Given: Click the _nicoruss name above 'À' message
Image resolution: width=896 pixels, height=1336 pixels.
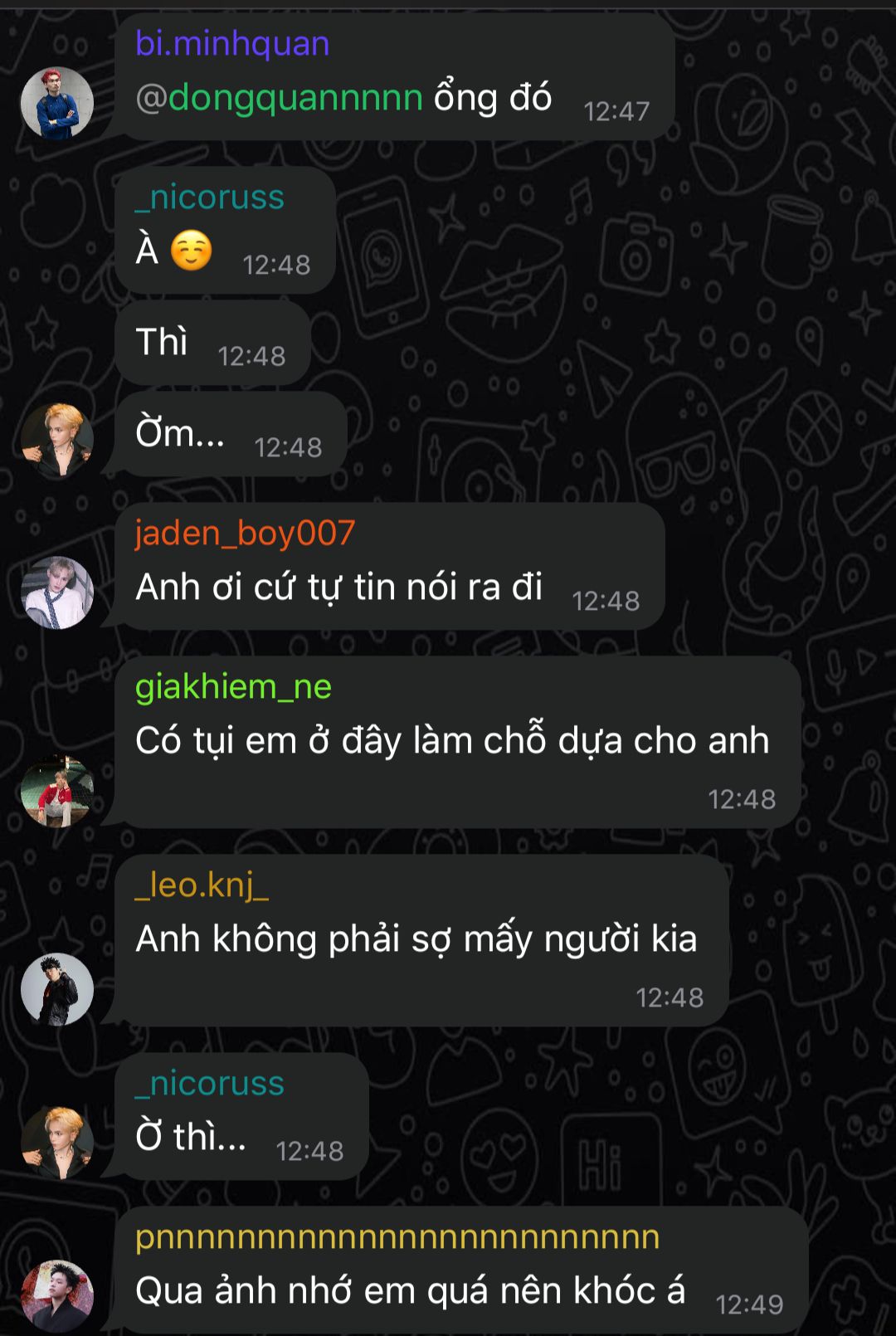Looking at the screenshot, I should pyautogui.click(x=210, y=197).
